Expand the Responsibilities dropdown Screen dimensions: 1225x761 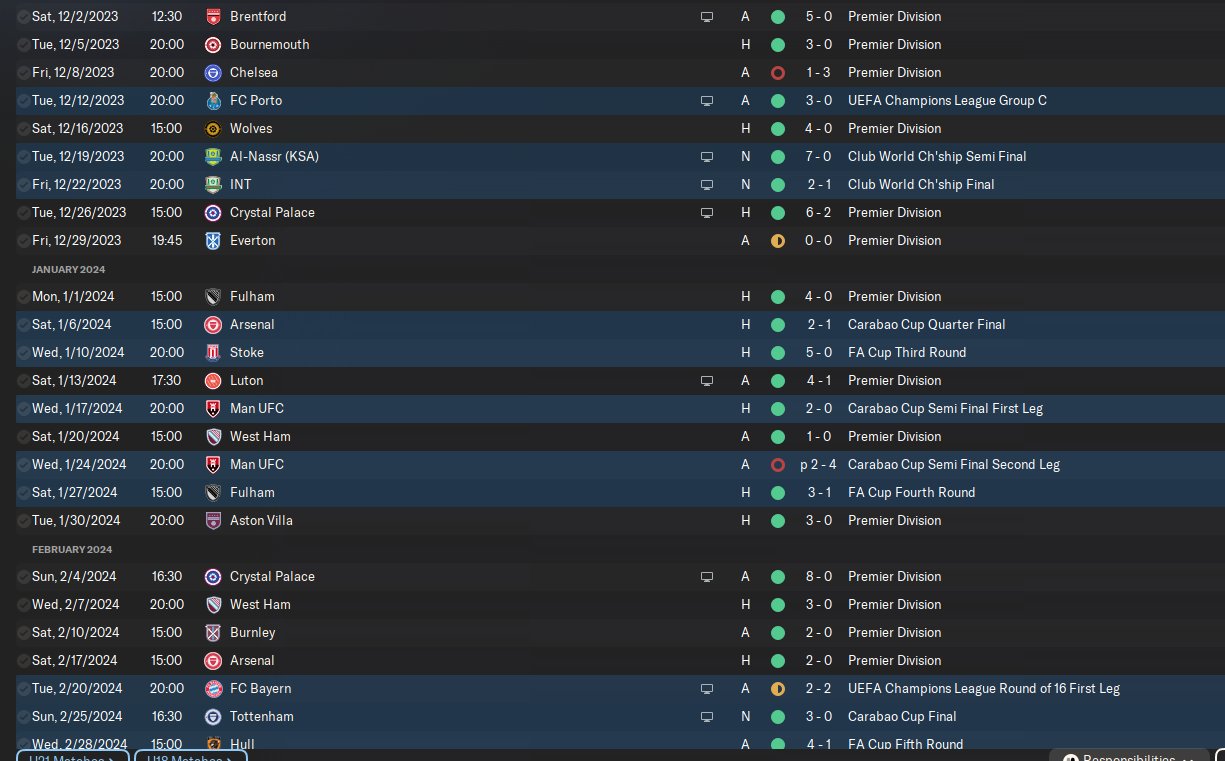coord(1130,757)
